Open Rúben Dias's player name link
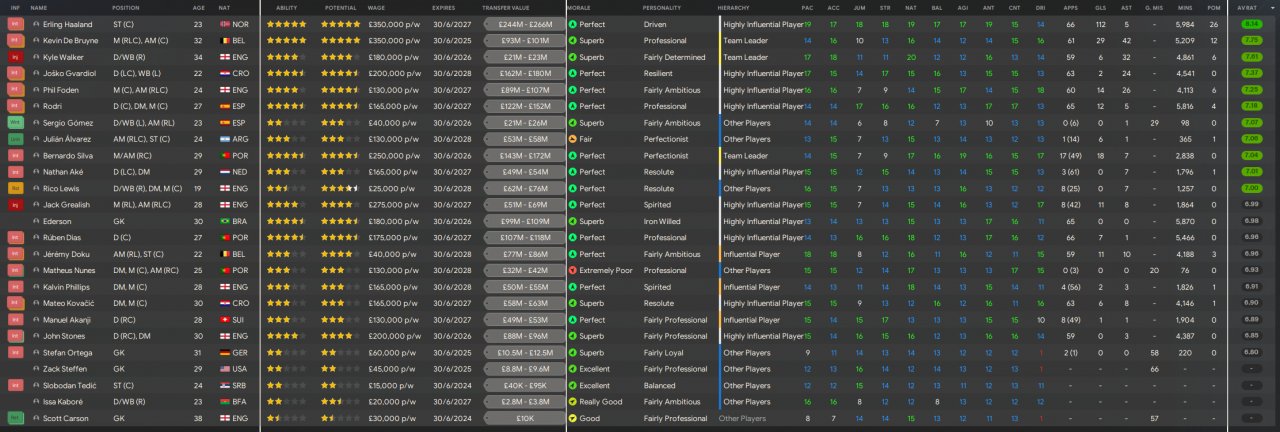 point(62,238)
